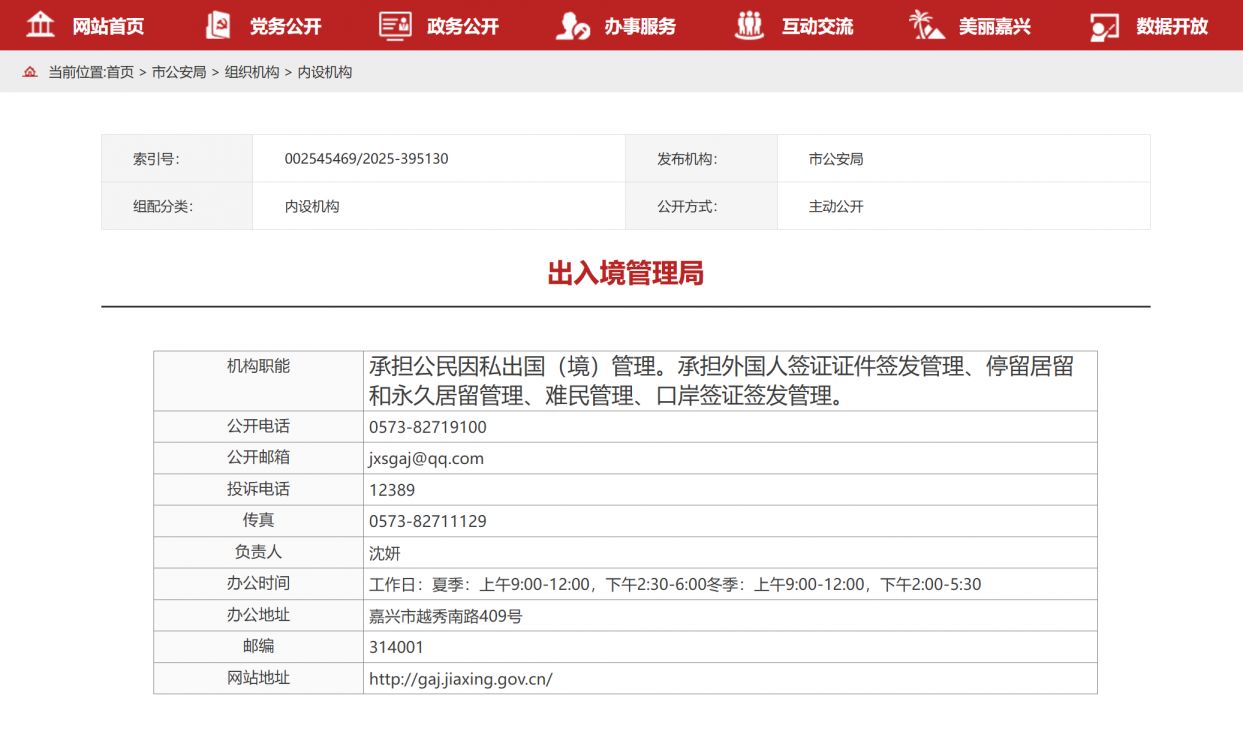This screenshot has height=735, width=1243.
Task: Click 首页 in the breadcrumb path
Action: (x=120, y=72)
